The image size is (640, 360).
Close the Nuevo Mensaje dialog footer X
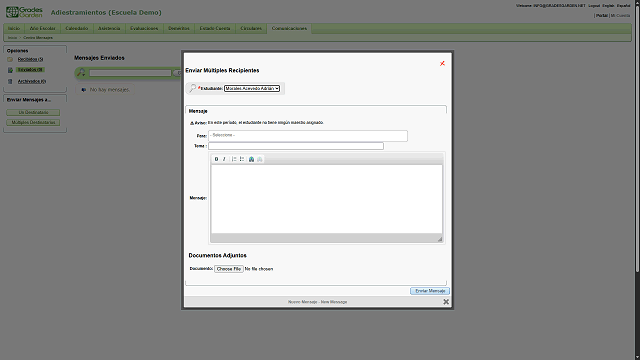click(x=446, y=302)
